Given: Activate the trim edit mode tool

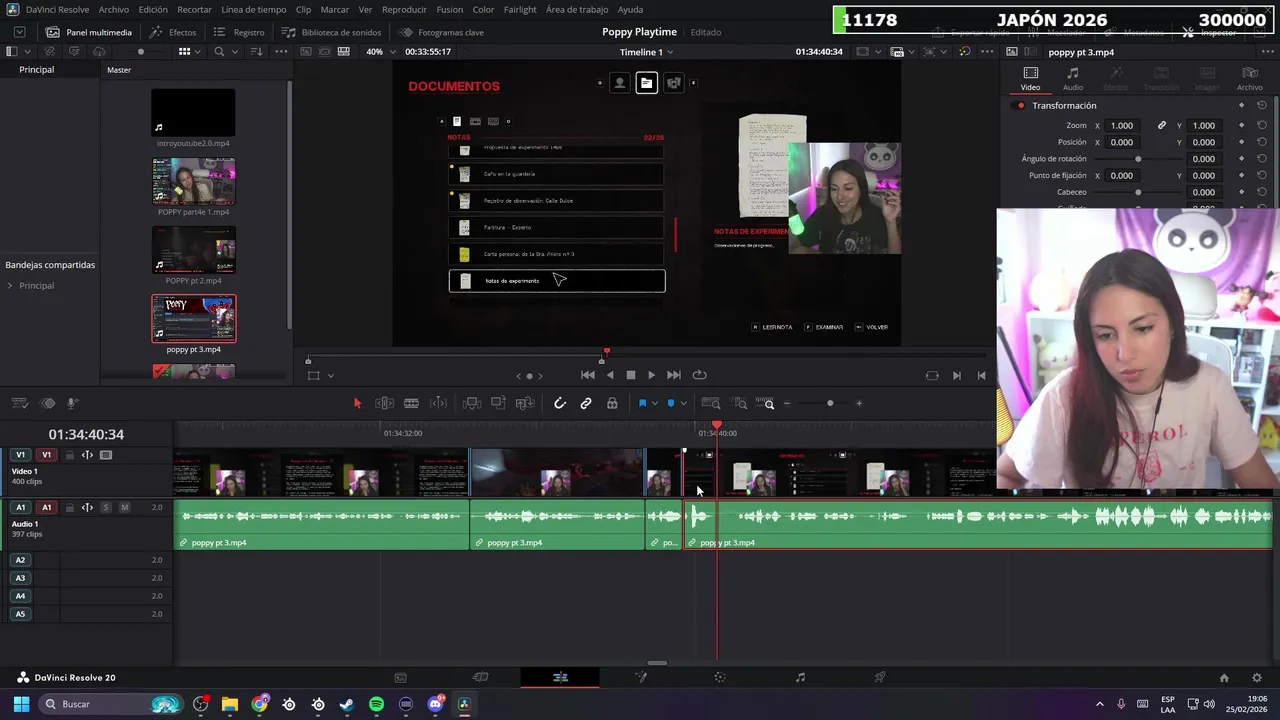Looking at the screenshot, I should 384,403.
